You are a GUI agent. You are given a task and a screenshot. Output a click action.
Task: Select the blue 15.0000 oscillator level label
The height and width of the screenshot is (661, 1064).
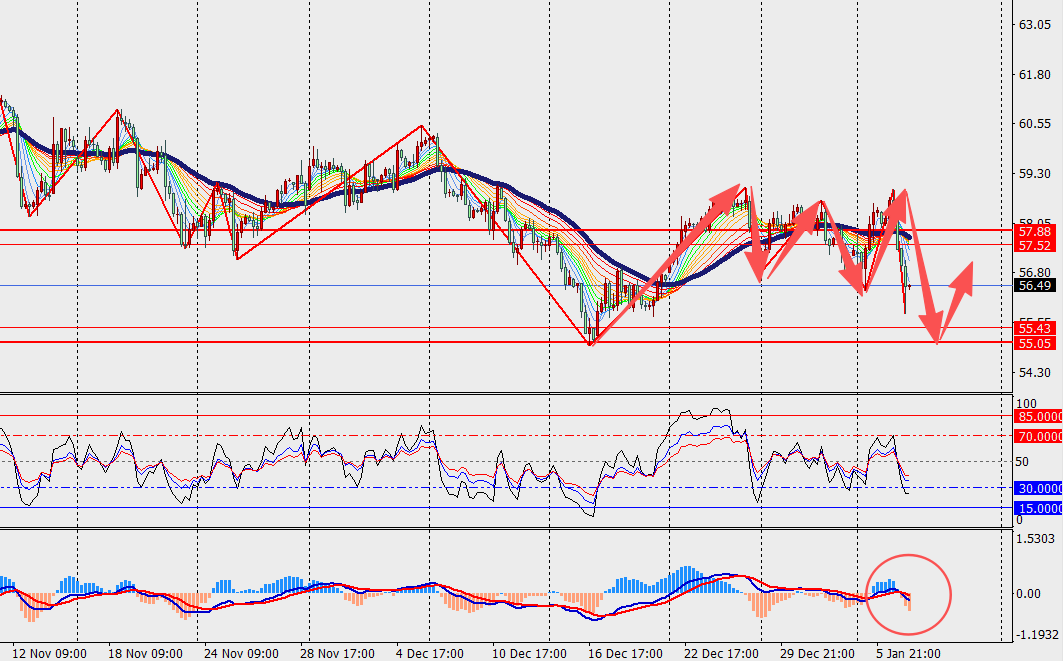(x=1038, y=509)
